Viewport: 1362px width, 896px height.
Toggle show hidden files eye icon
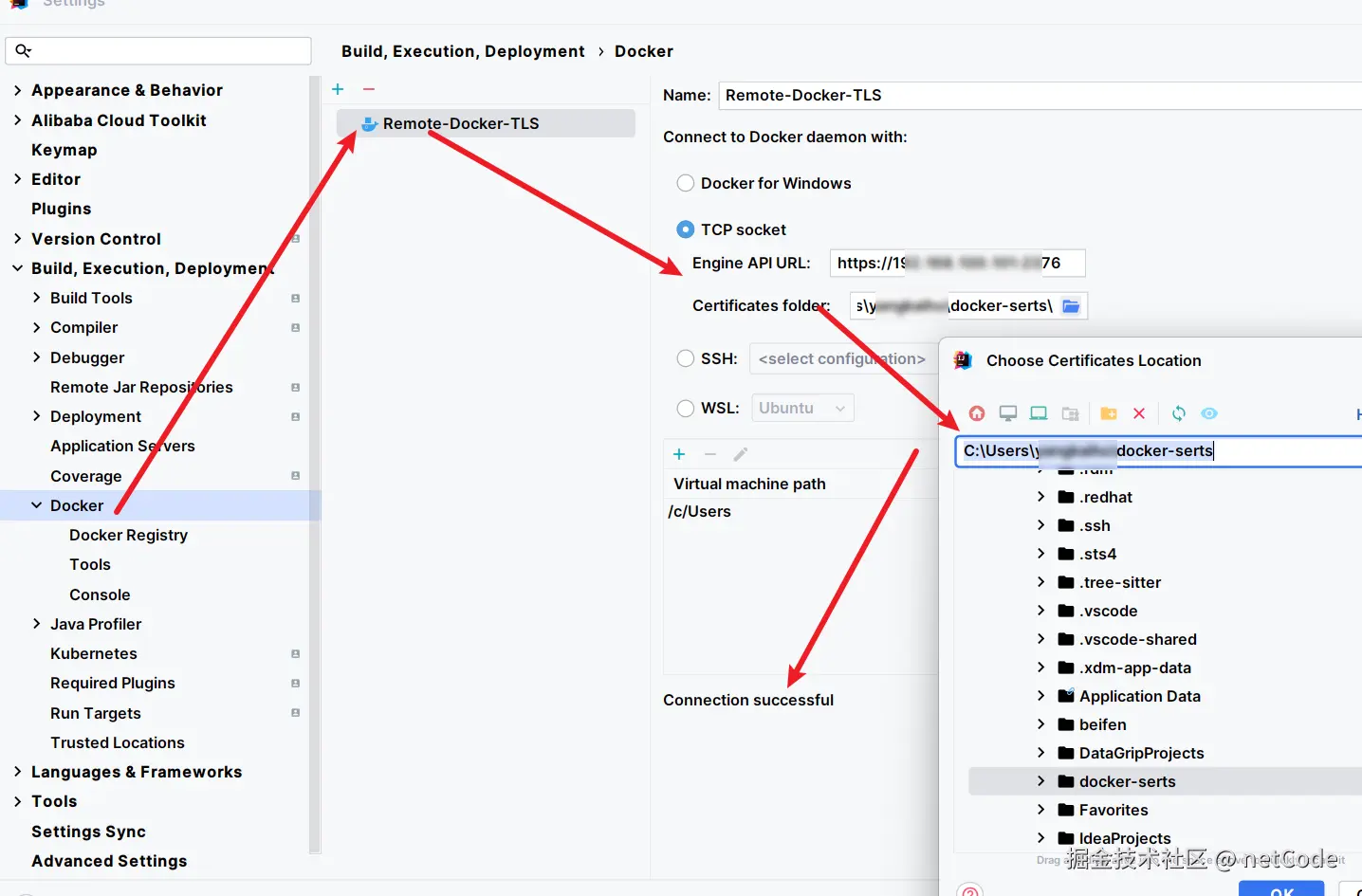point(1209,413)
